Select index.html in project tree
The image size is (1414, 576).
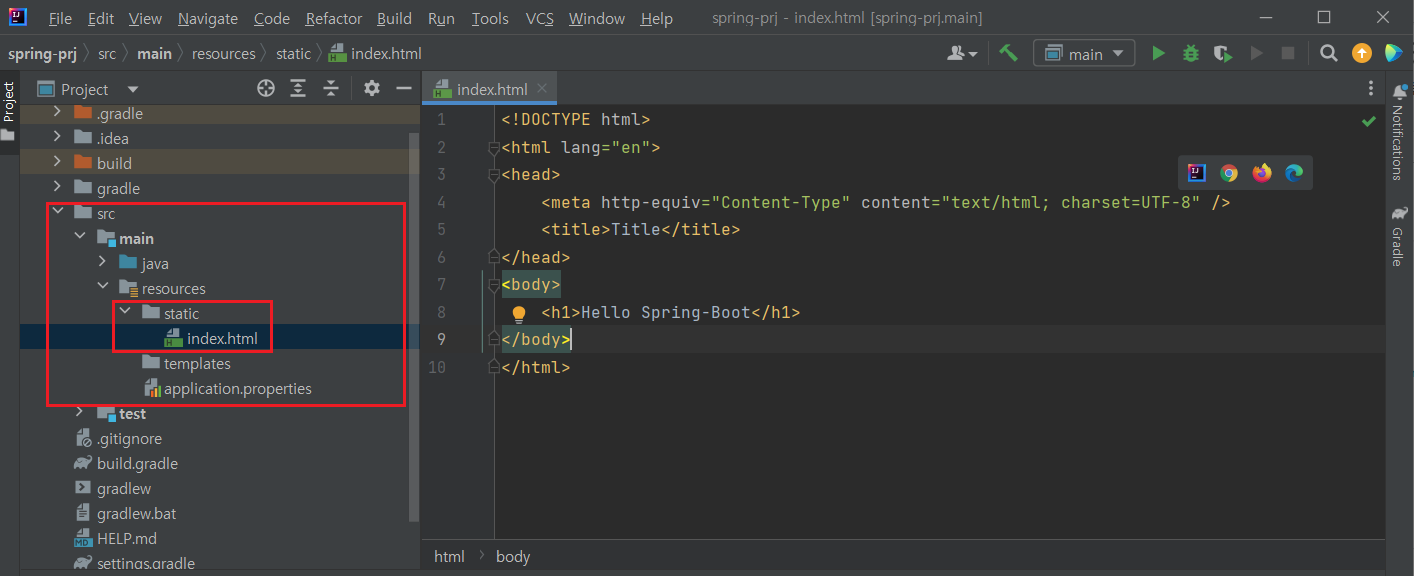(222, 338)
